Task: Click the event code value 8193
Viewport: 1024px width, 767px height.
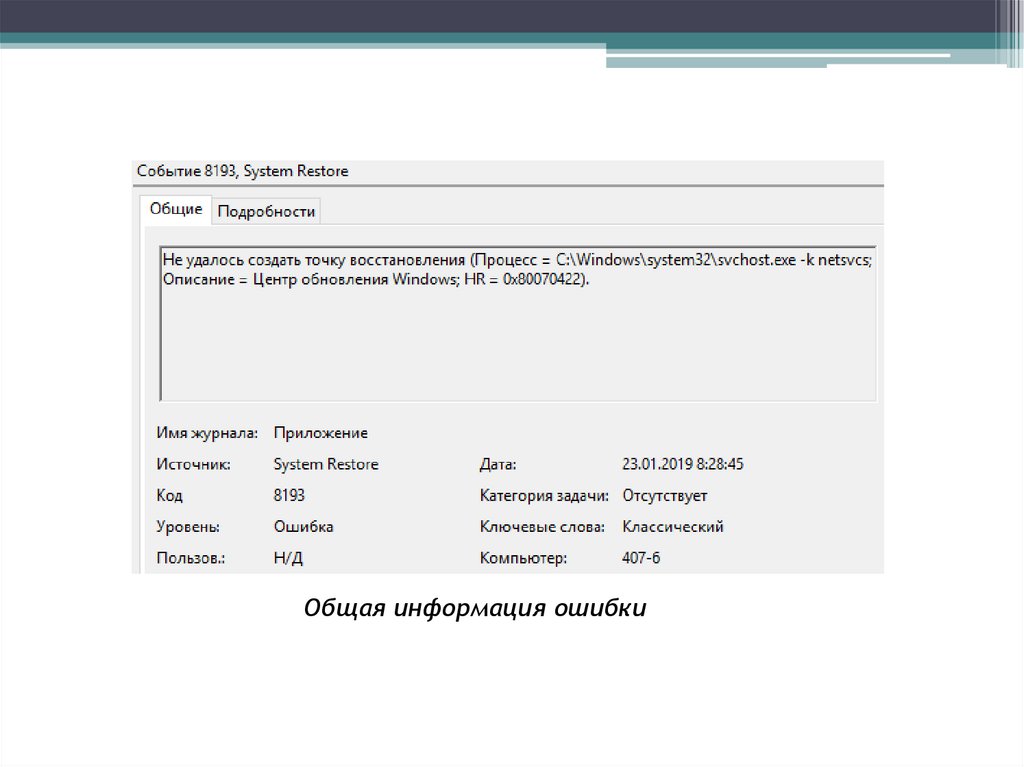Action: tap(289, 495)
